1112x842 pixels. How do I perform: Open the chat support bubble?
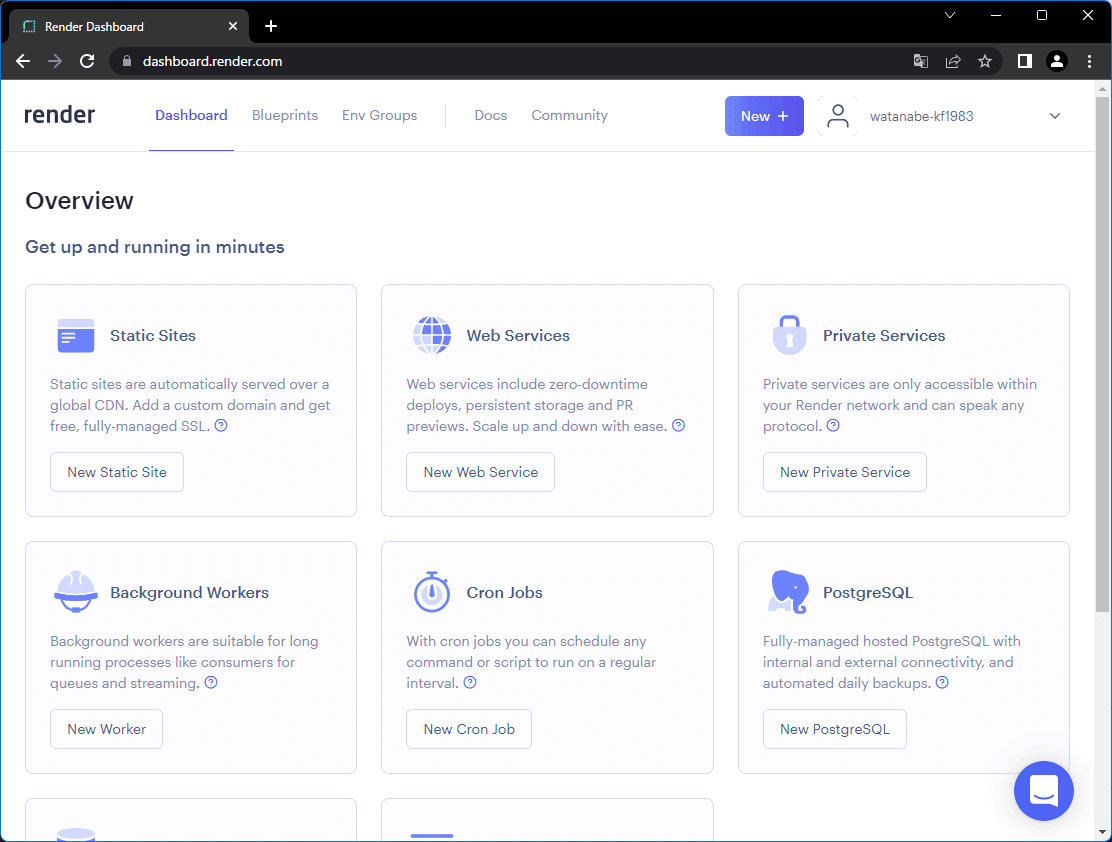pyautogui.click(x=1044, y=791)
